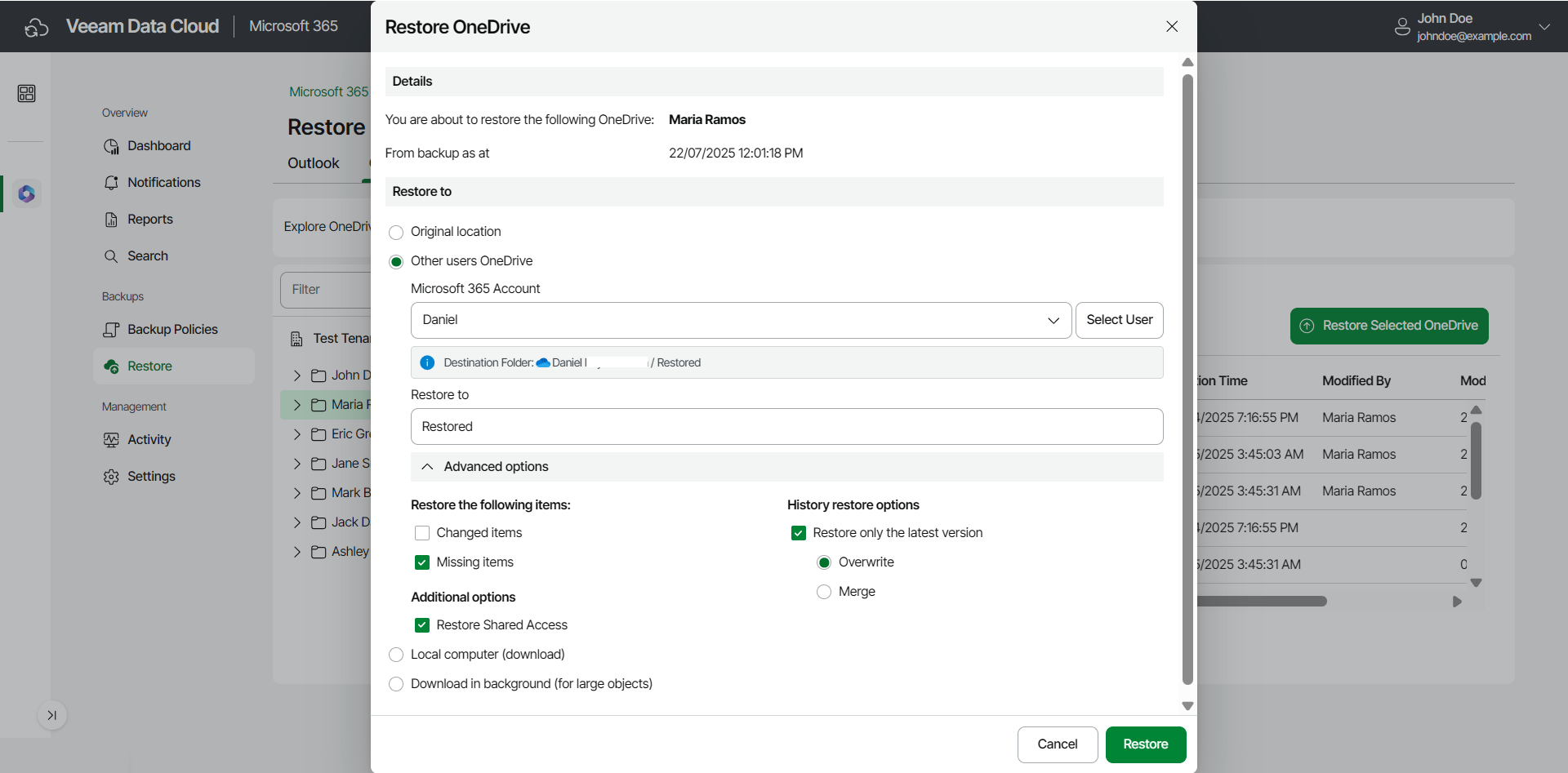The image size is (1568, 773).
Task: Open the app grid icon in left rail
Action: [x=26, y=93]
